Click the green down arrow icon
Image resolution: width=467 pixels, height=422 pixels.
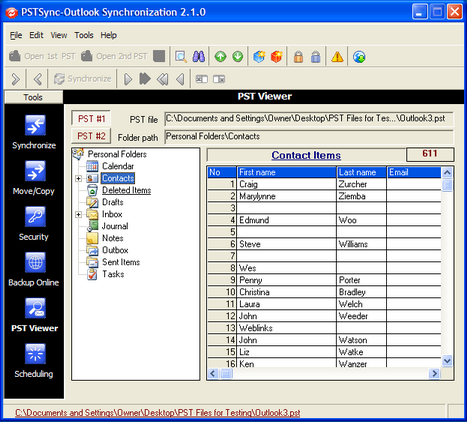[x=238, y=57]
